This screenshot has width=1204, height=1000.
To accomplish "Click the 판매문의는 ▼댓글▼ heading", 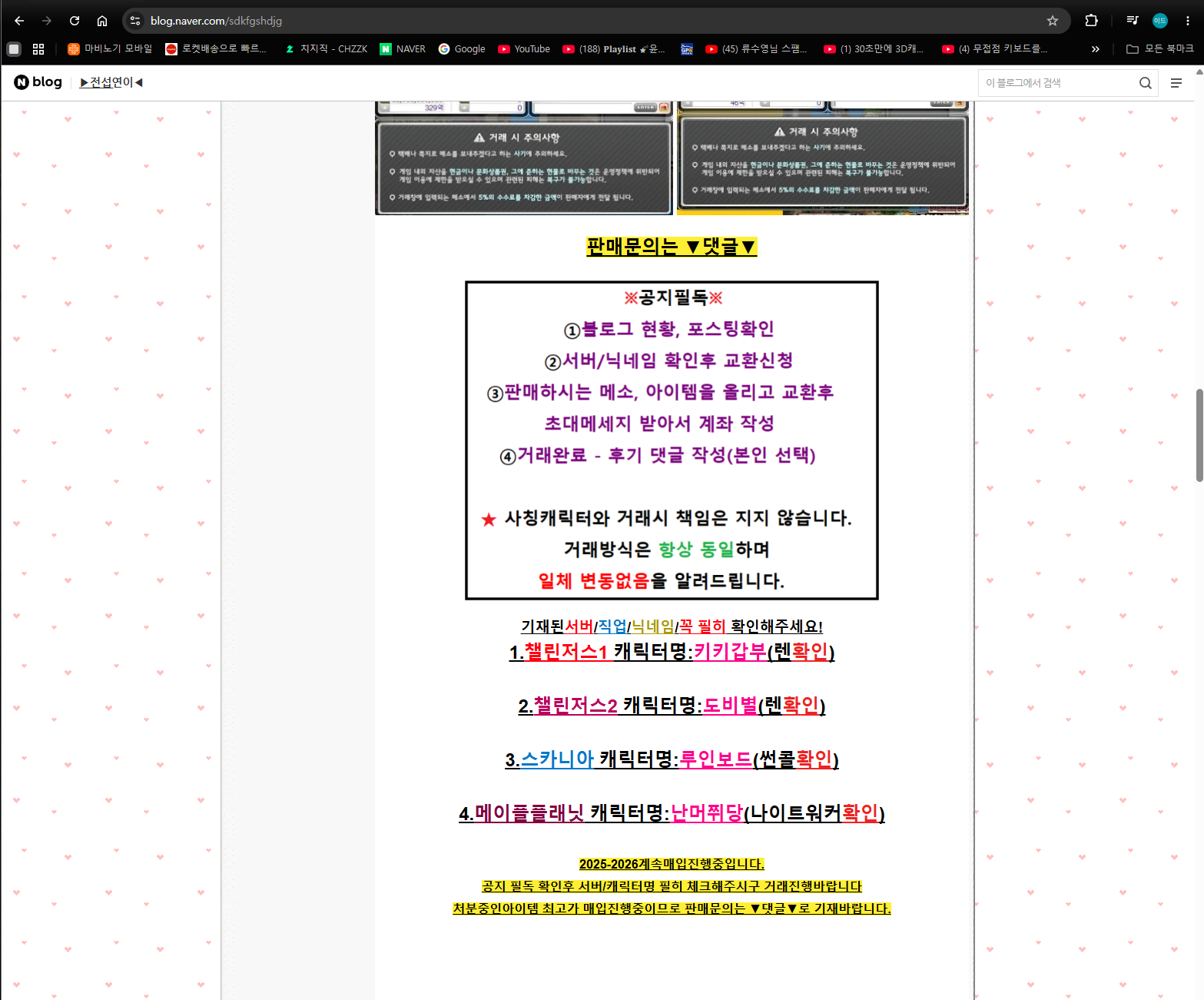I will (672, 247).
